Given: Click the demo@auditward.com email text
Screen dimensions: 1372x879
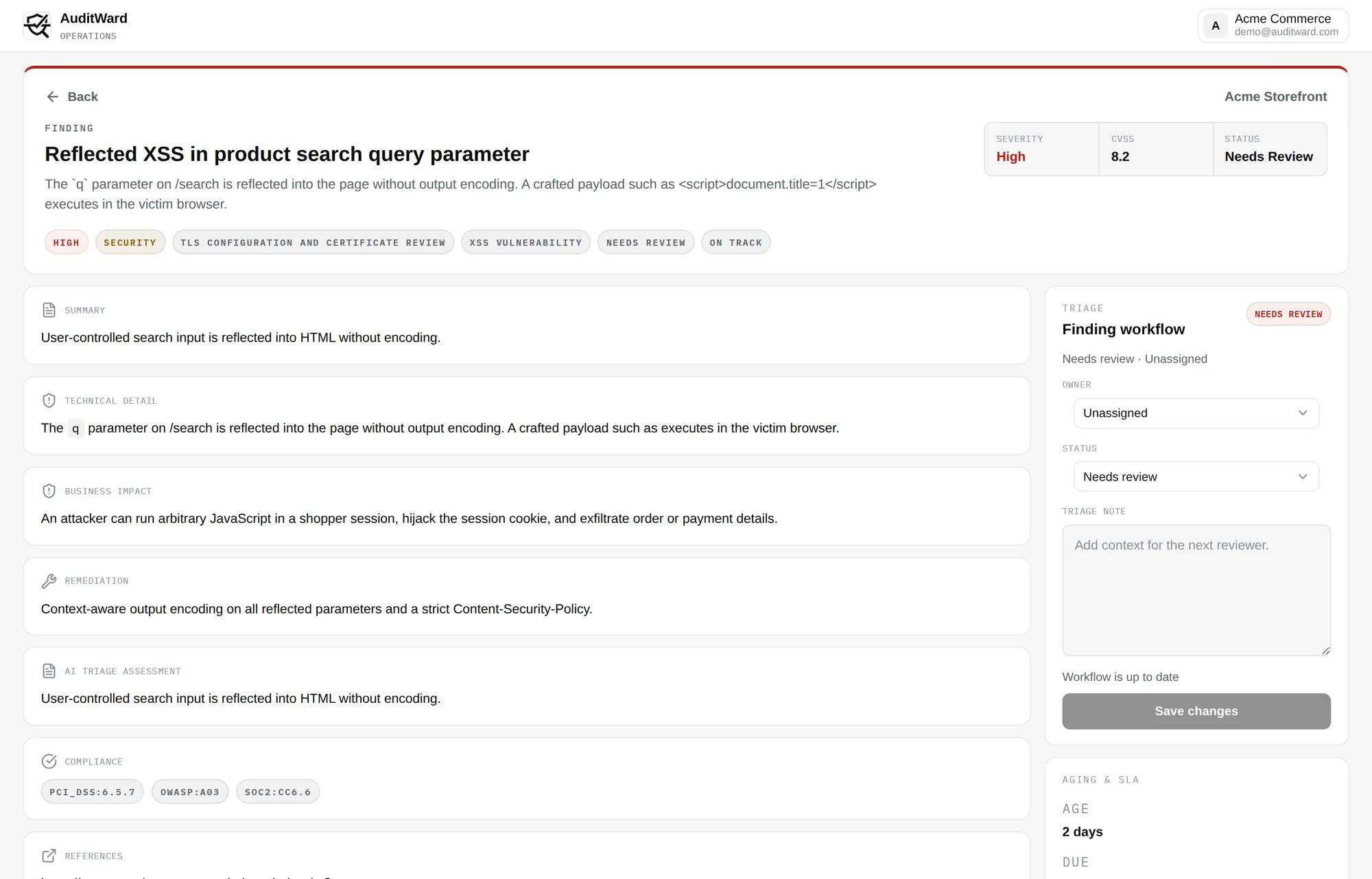Looking at the screenshot, I should [1286, 32].
